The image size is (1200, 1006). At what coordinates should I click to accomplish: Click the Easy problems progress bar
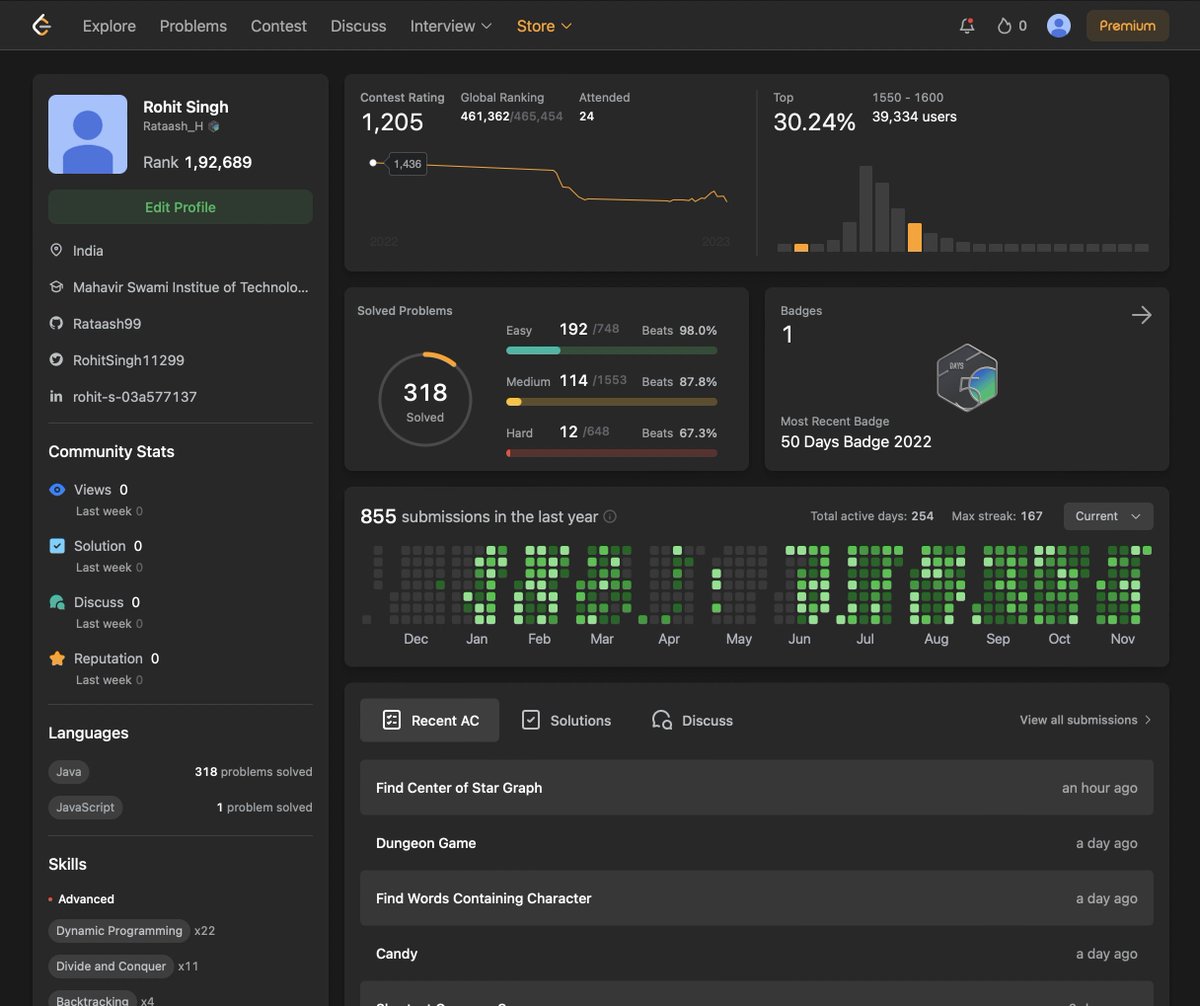(x=611, y=350)
